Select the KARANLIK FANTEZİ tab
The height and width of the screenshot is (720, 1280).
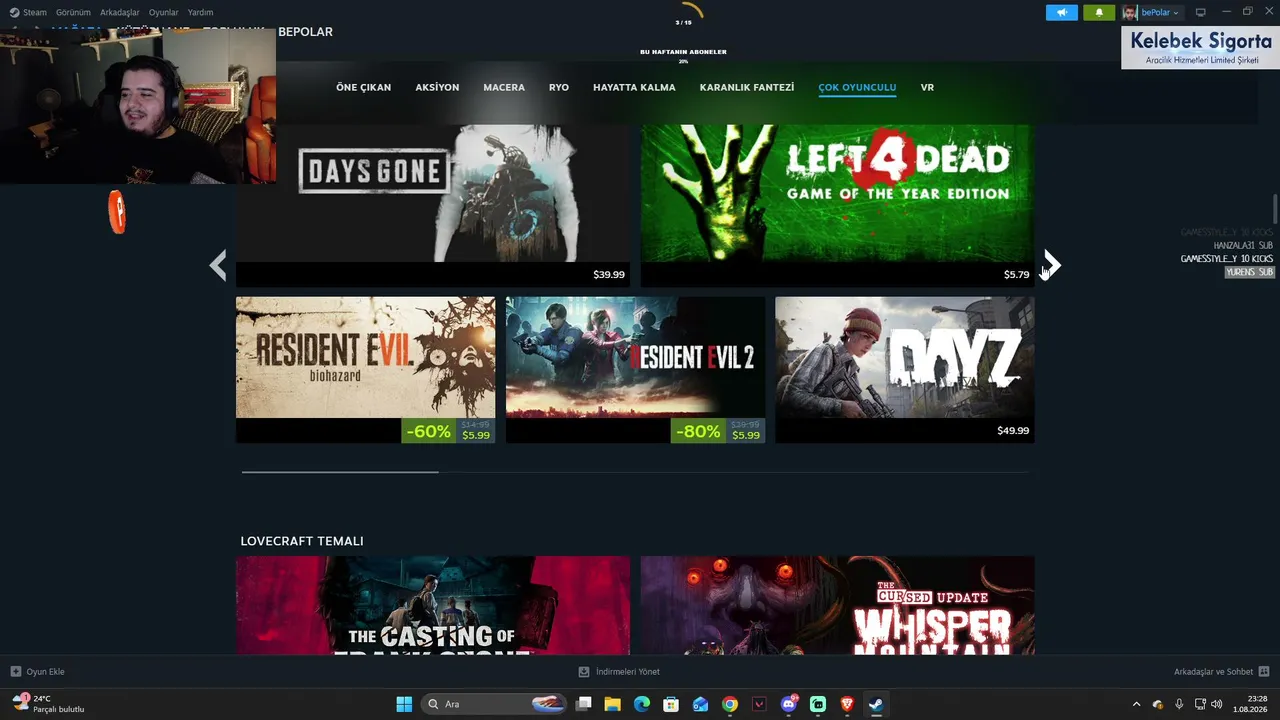(x=747, y=87)
